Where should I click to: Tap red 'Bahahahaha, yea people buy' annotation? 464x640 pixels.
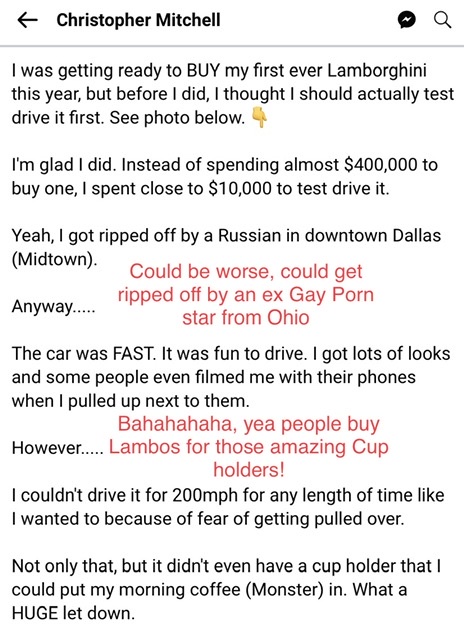pos(249,424)
